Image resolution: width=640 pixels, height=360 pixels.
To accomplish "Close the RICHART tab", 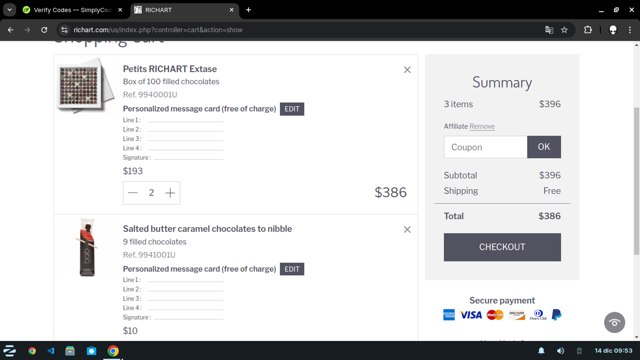I will click(231, 10).
